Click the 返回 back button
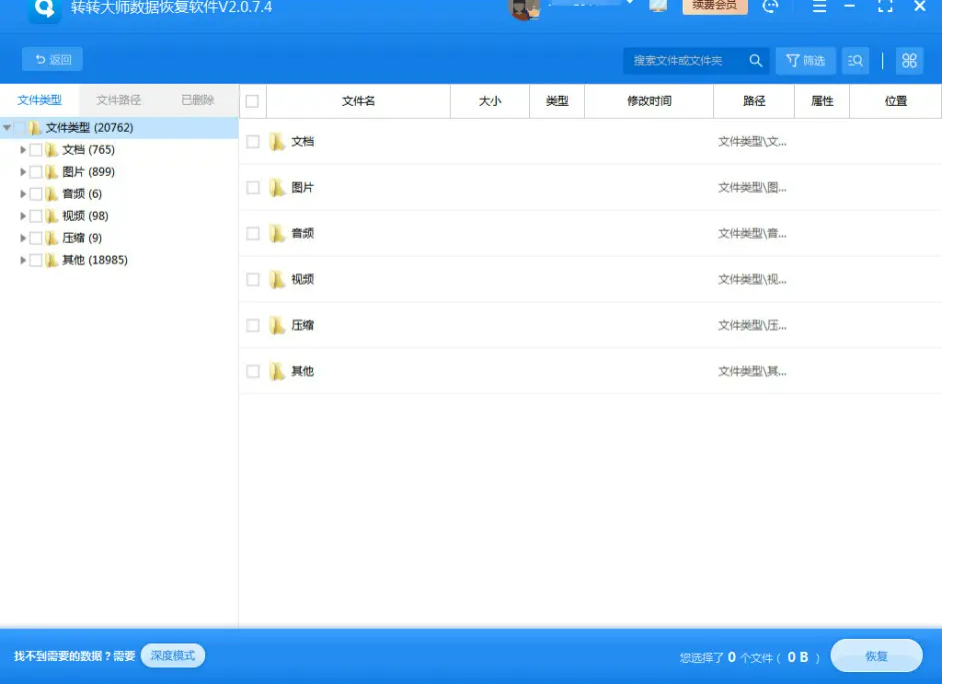 (52, 59)
